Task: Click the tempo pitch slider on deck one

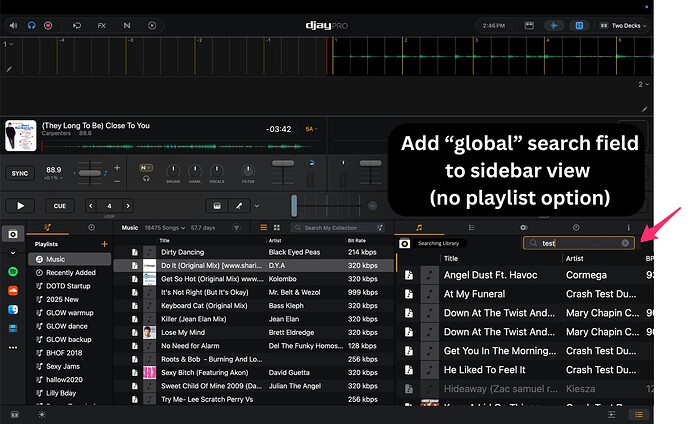Action: pos(91,173)
